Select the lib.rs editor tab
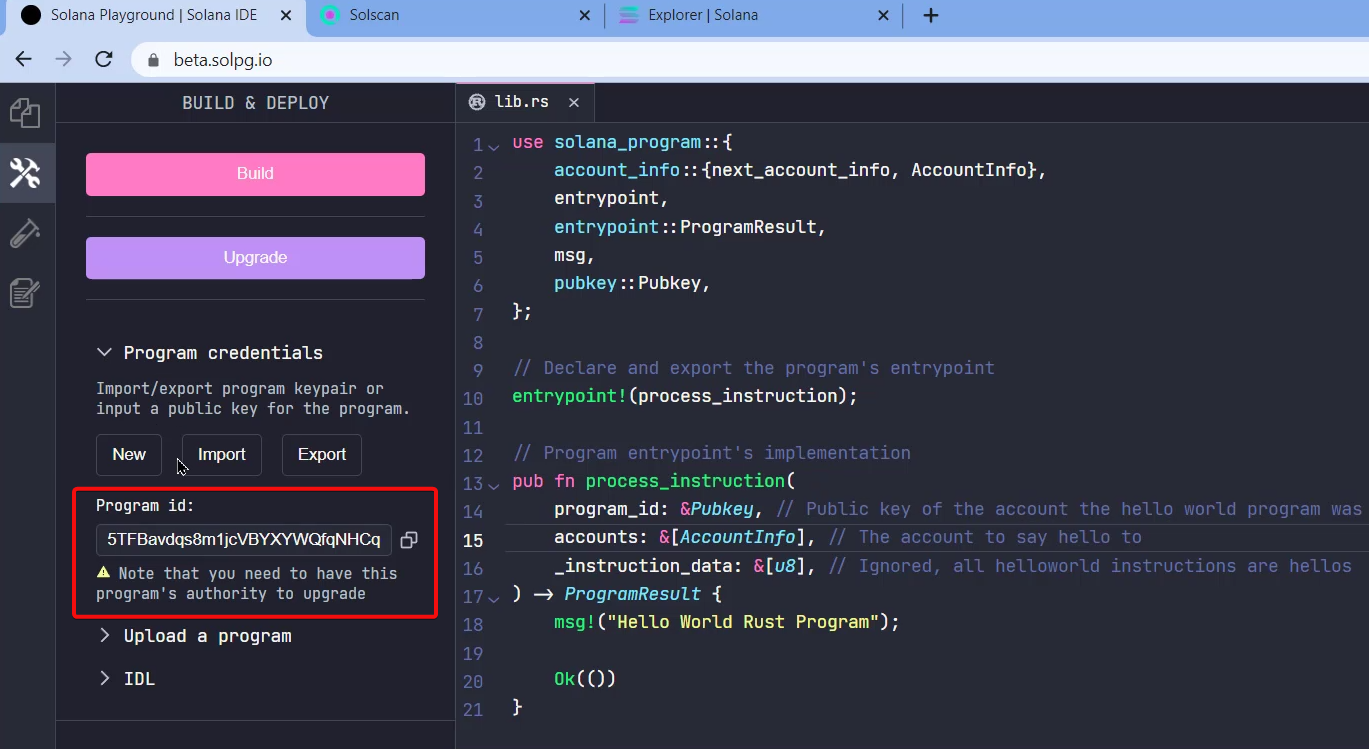Screen dimensions: 1369x749 tap(523, 102)
